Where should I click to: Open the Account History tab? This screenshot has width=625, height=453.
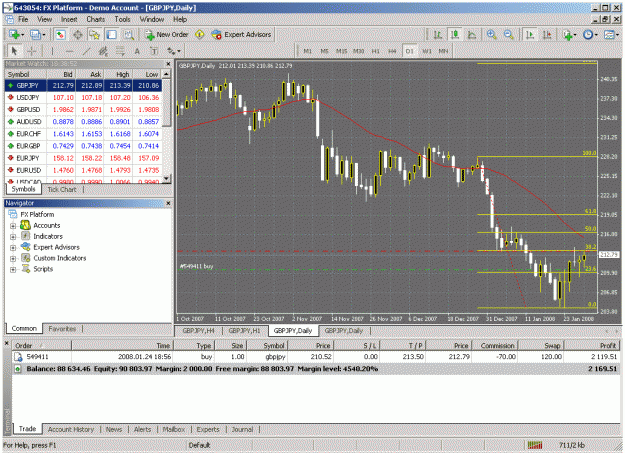pos(71,429)
